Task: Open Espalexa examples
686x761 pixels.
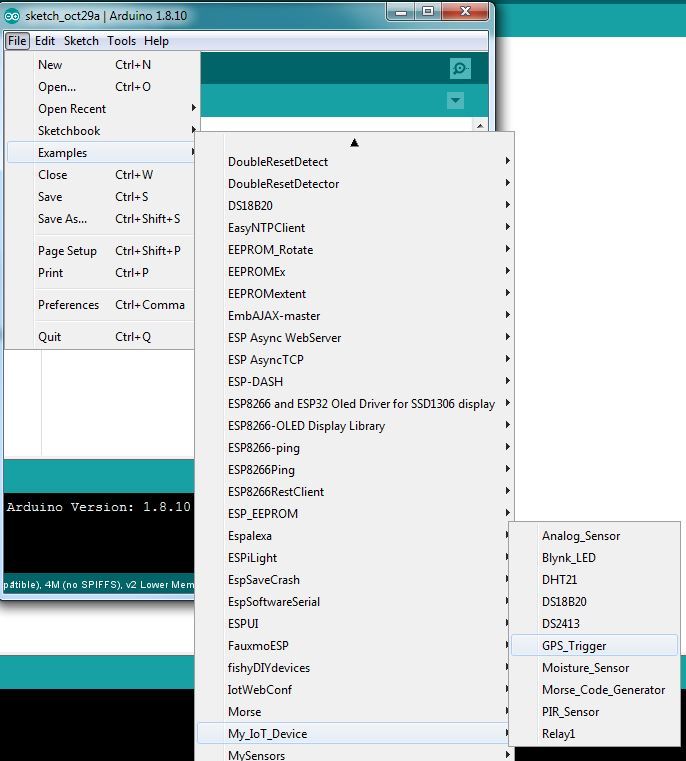Action: tap(353, 535)
